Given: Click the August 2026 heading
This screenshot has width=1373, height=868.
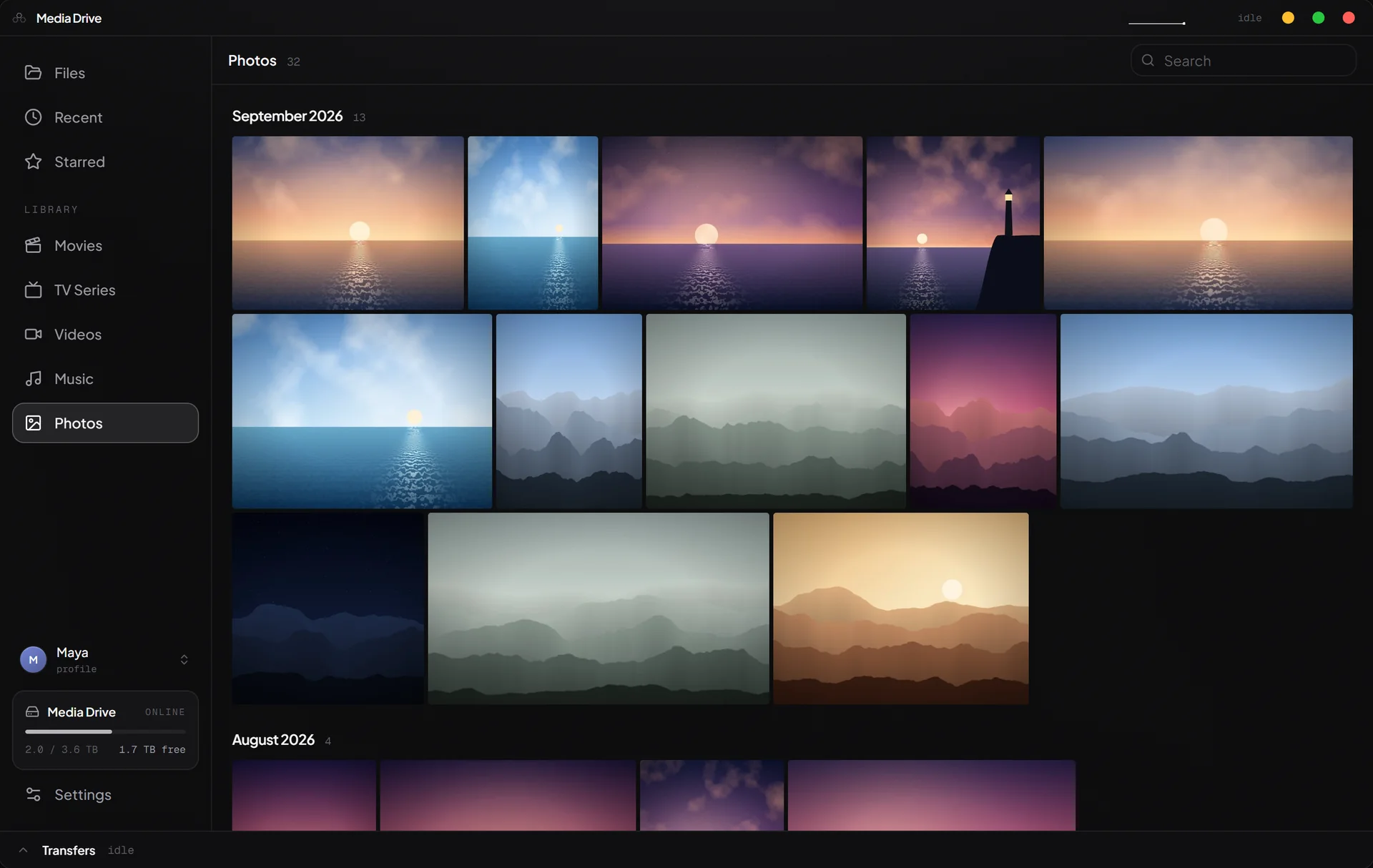Looking at the screenshot, I should tap(273, 740).
